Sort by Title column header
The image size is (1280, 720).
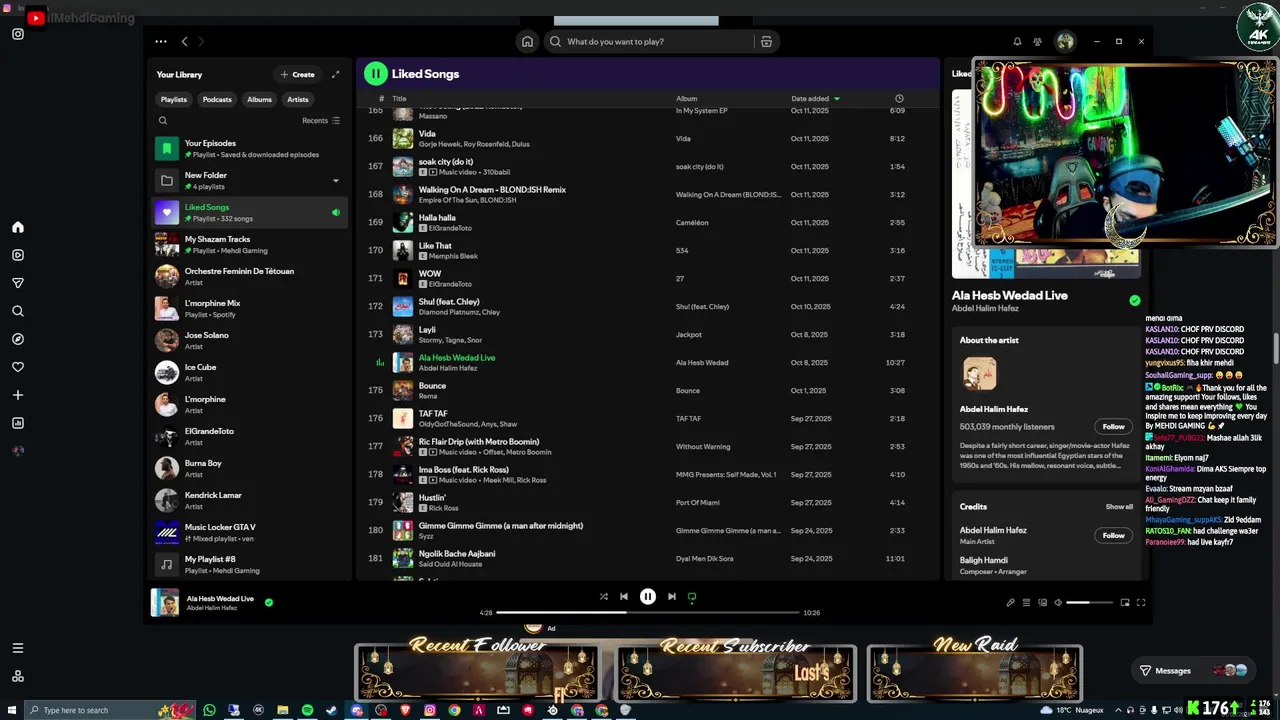399,99
